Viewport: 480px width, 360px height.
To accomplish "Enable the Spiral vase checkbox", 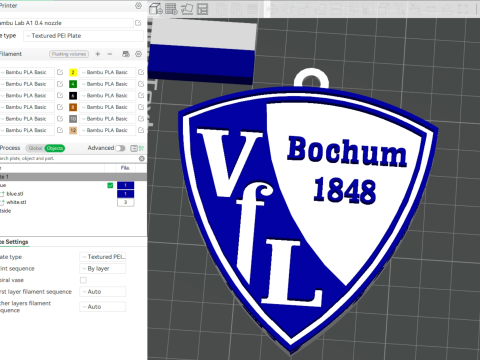I will click(83, 280).
